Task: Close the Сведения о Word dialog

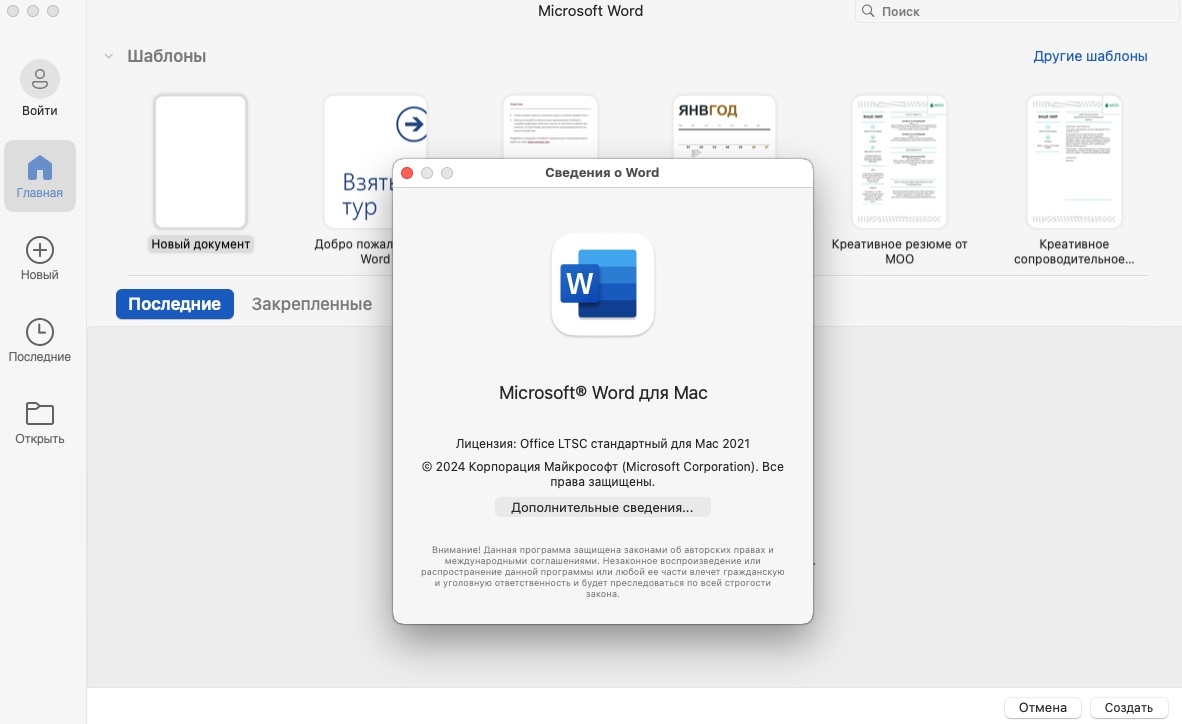Action: coord(407,173)
